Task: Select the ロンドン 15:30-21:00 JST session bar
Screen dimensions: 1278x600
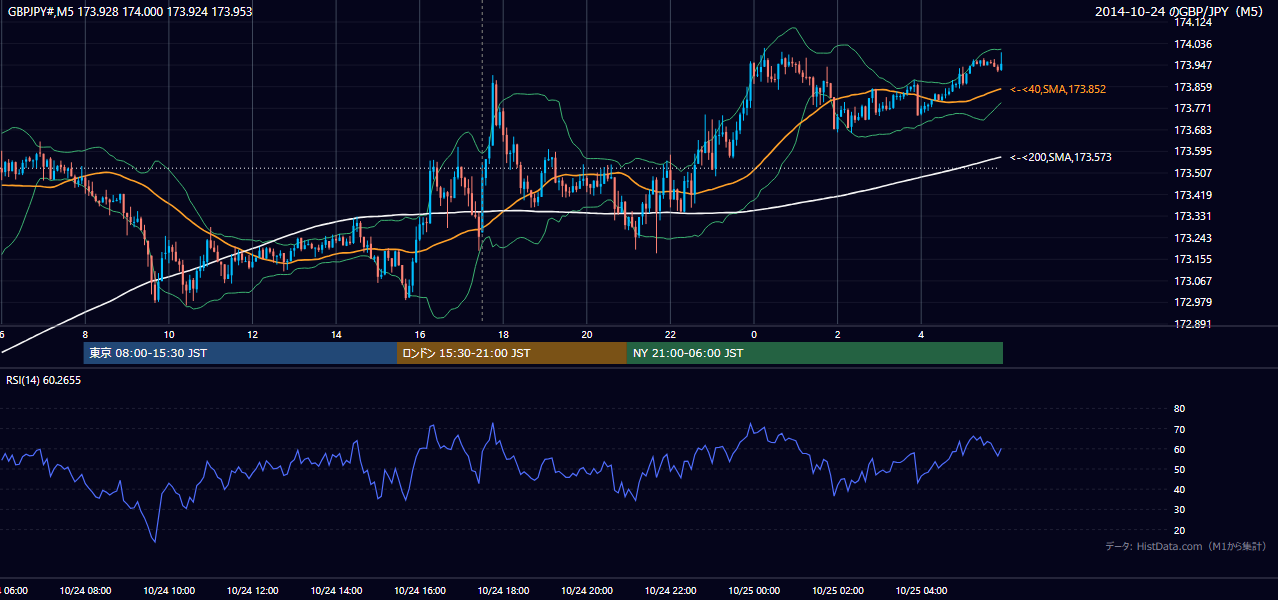Action: click(512, 353)
